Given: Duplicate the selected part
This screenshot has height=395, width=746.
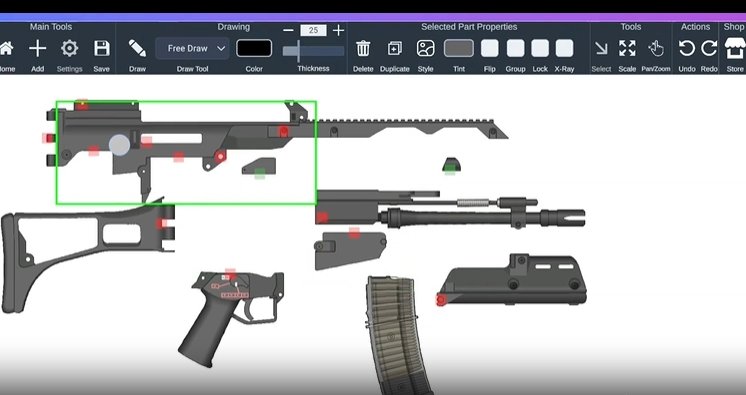Looking at the screenshot, I should 394,49.
